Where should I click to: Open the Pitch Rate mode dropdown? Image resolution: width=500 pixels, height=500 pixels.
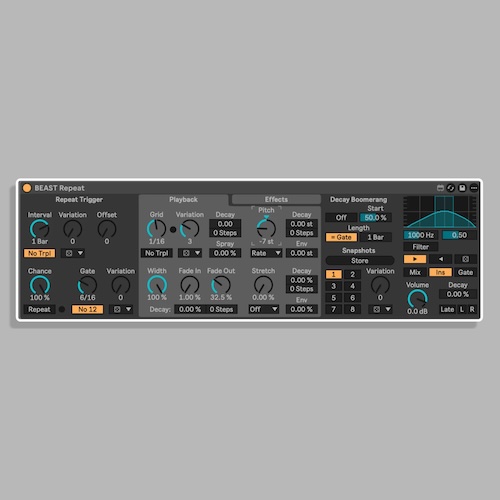266,253
